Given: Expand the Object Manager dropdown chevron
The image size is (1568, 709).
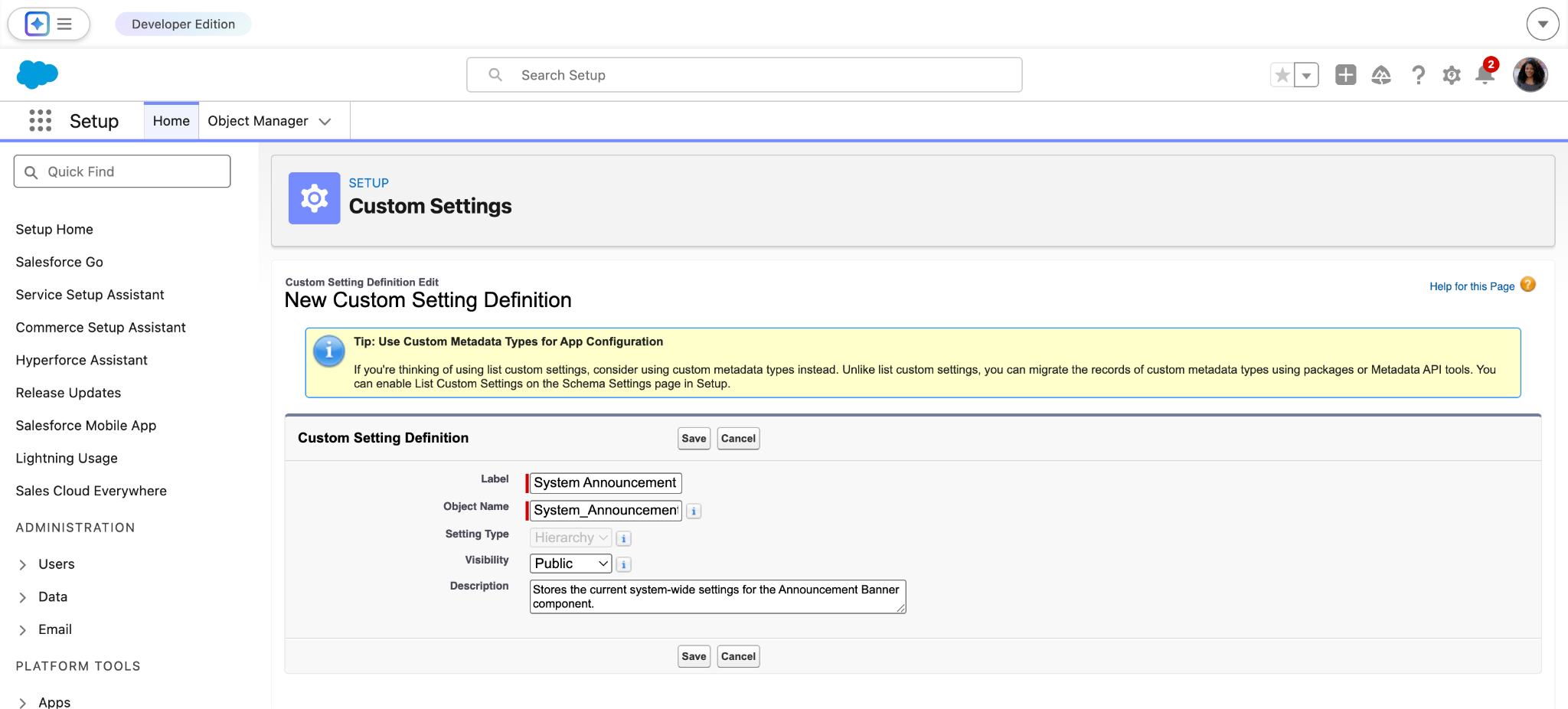Looking at the screenshot, I should click(x=325, y=120).
